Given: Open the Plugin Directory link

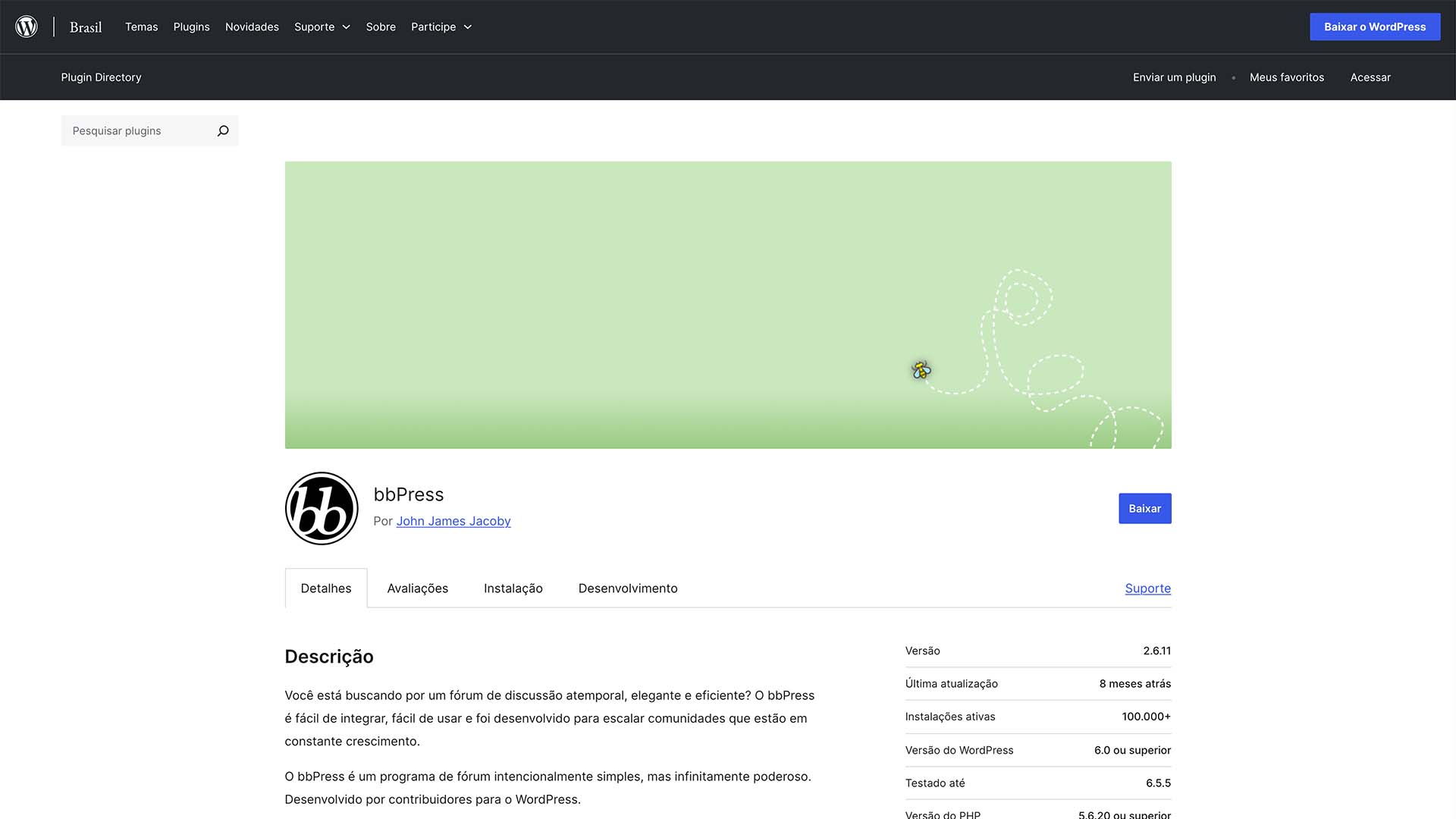Looking at the screenshot, I should [101, 77].
